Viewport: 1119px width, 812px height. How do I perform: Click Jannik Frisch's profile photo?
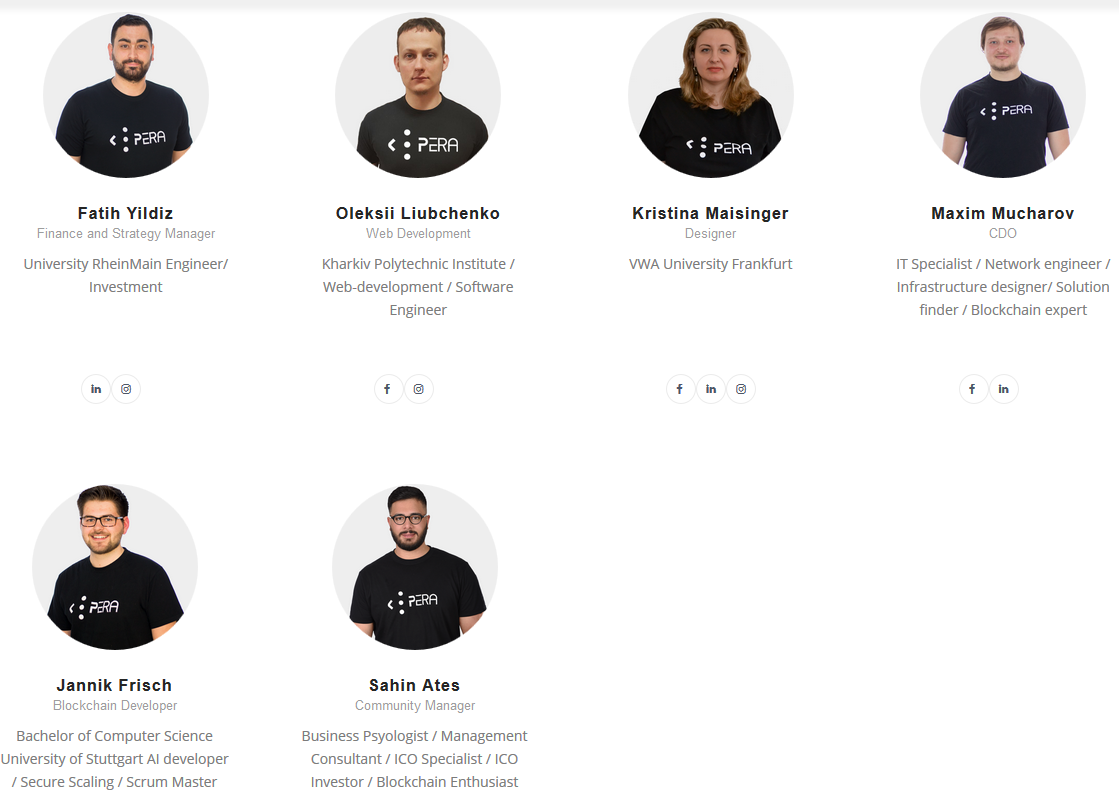[115, 567]
